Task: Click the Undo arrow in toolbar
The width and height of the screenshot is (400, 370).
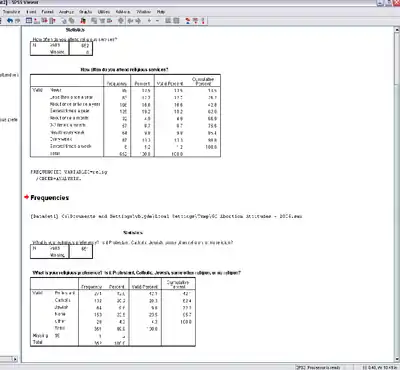Action: [10, 21]
